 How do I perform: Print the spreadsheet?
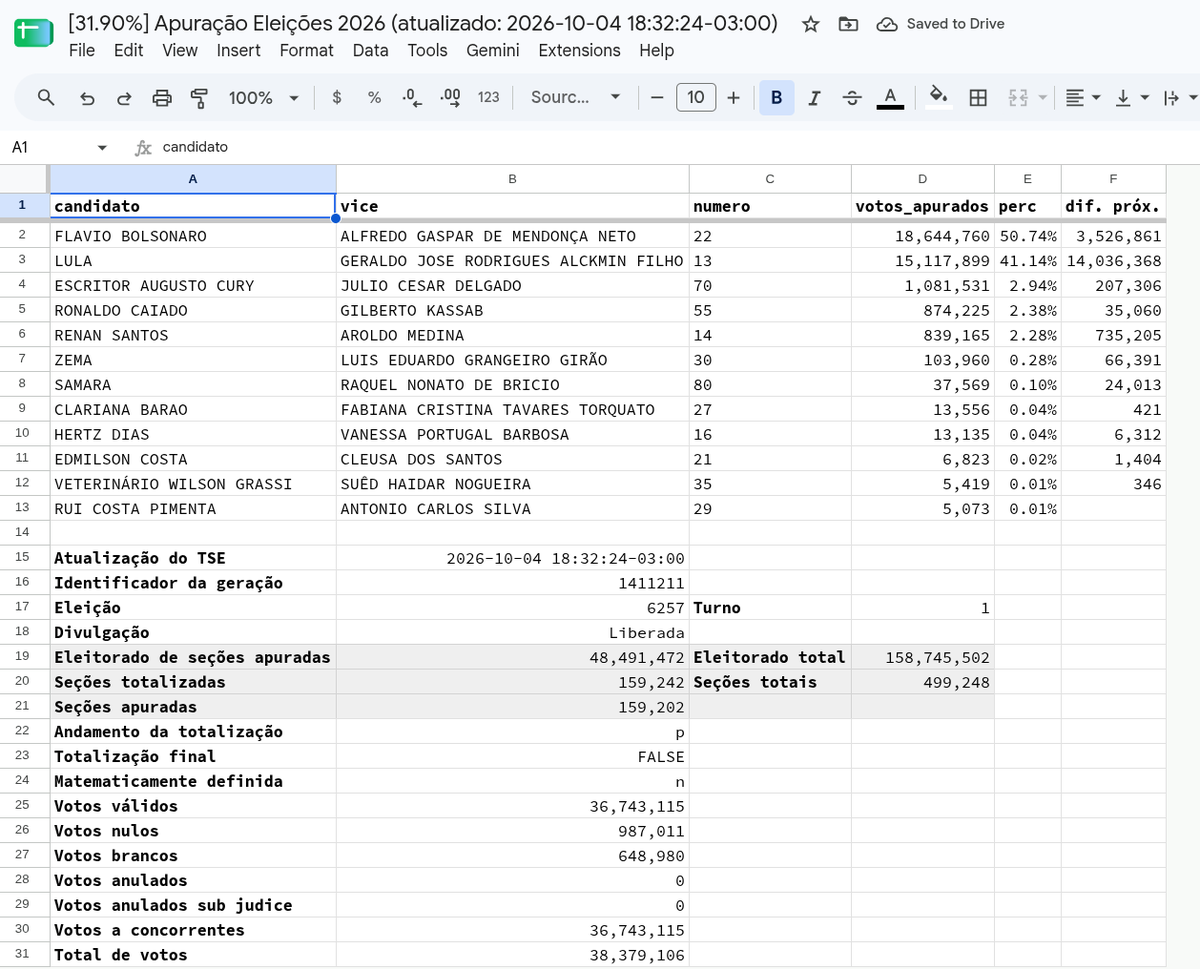(x=162, y=97)
